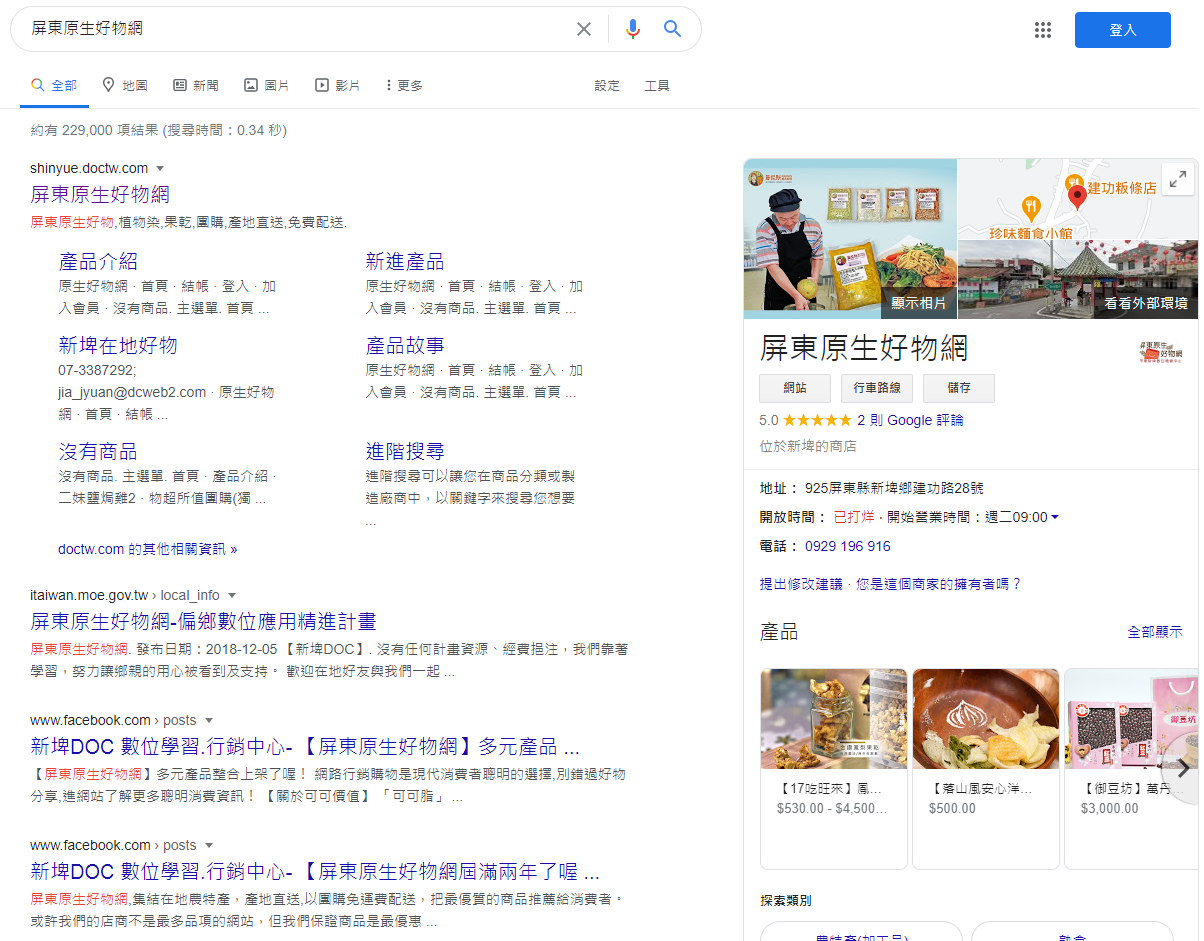Click 網站 button in knowledge panel
Viewport: 1204px width, 941px height.
(x=795, y=388)
